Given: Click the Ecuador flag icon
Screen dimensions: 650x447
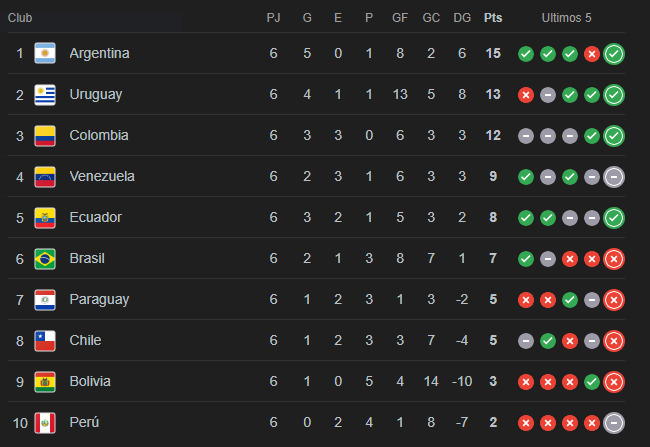Looking at the screenshot, I should [x=45, y=217].
